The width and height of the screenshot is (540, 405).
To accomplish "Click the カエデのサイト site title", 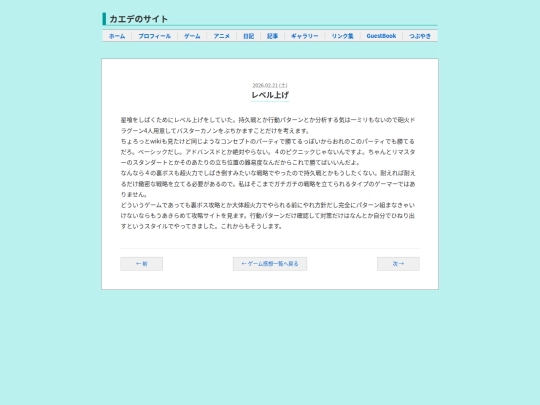I will tap(138, 19).
